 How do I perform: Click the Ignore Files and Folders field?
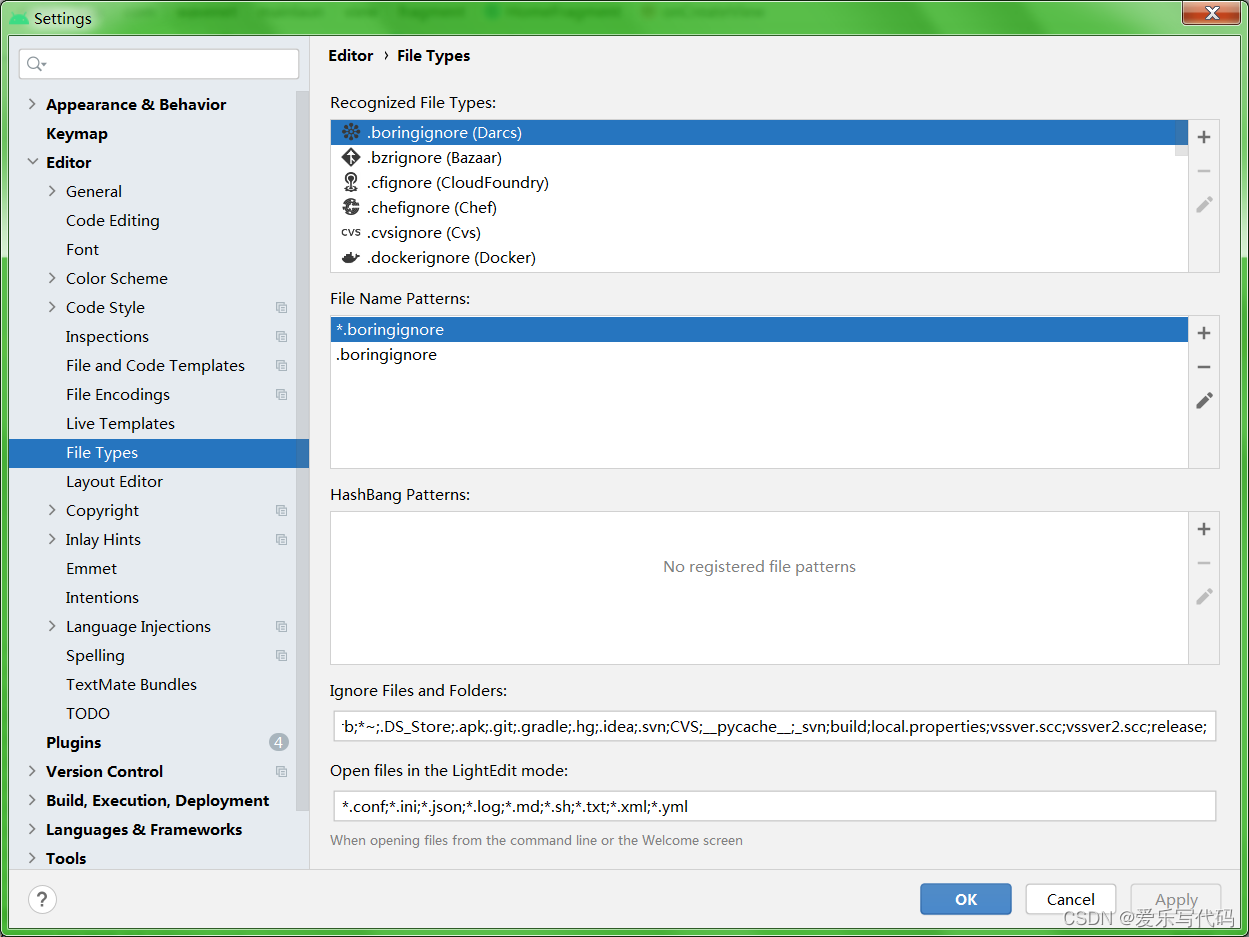click(775, 726)
